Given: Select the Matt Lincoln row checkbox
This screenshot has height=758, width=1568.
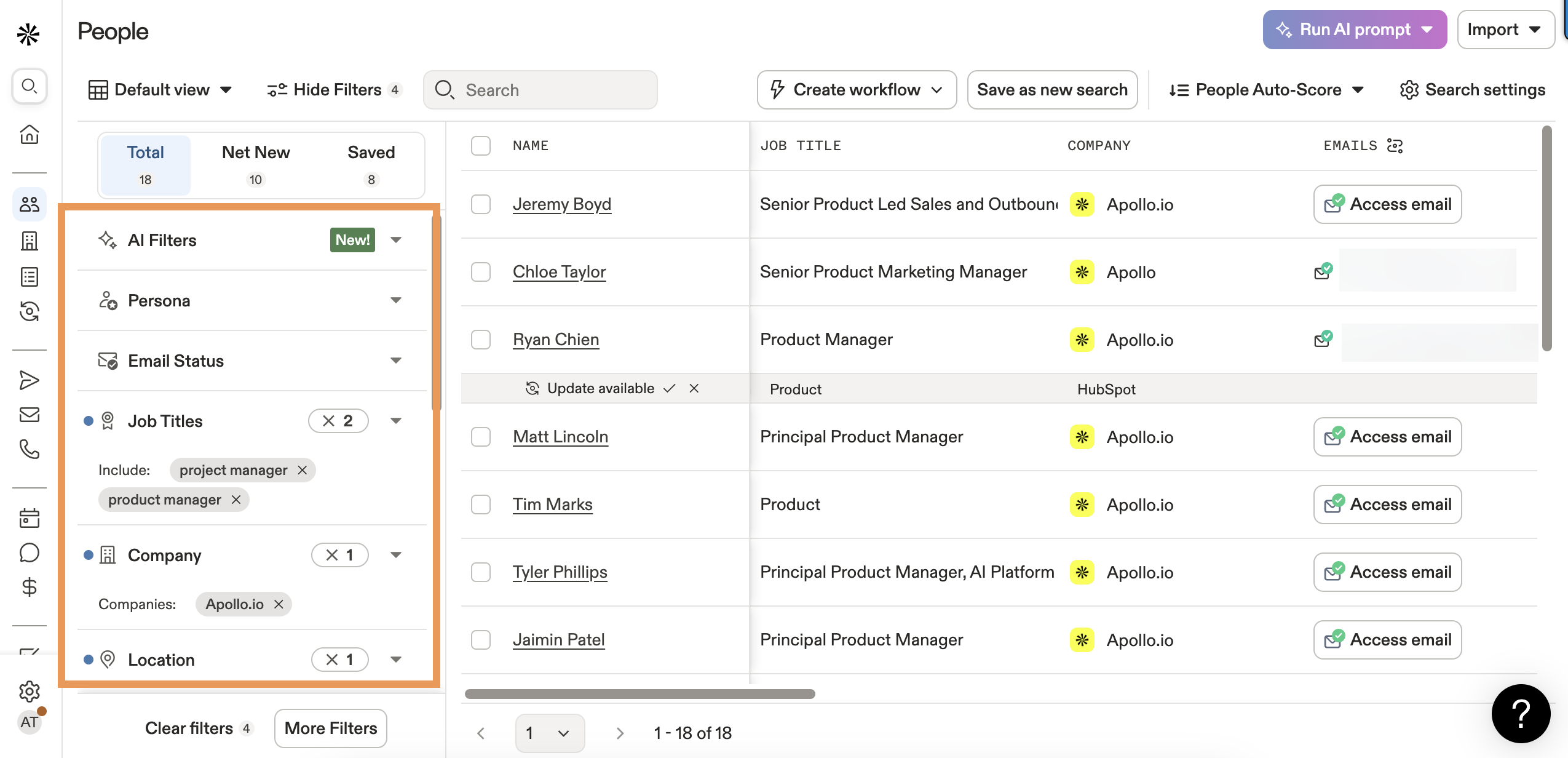Looking at the screenshot, I should coord(480,437).
